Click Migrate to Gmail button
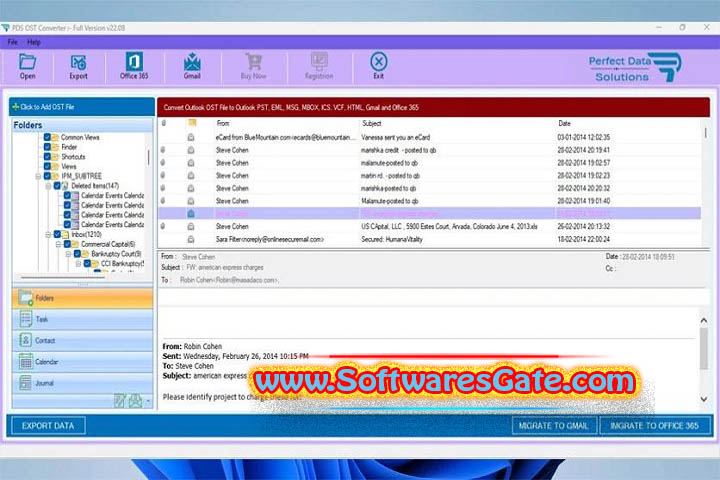 554,426
